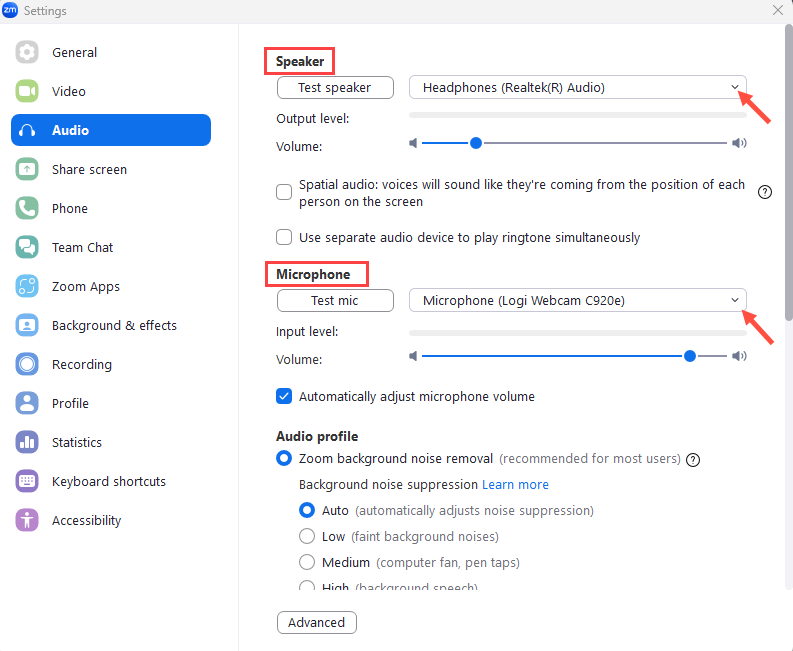
Task: Enable separate audio device for ringtone
Action: pyautogui.click(x=284, y=237)
